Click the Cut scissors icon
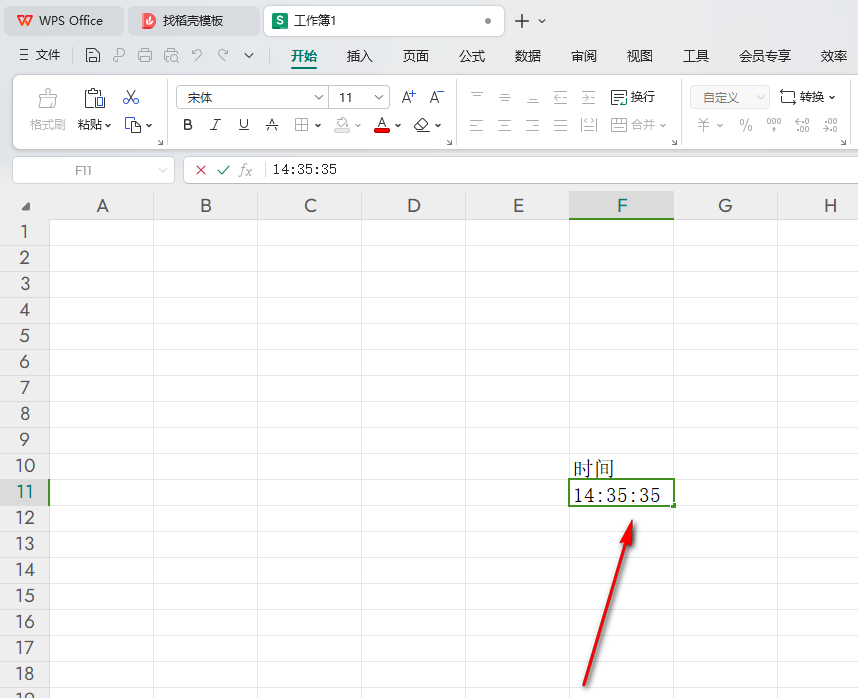The width and height of the screenshot is (858, 698). coord(130,97)
